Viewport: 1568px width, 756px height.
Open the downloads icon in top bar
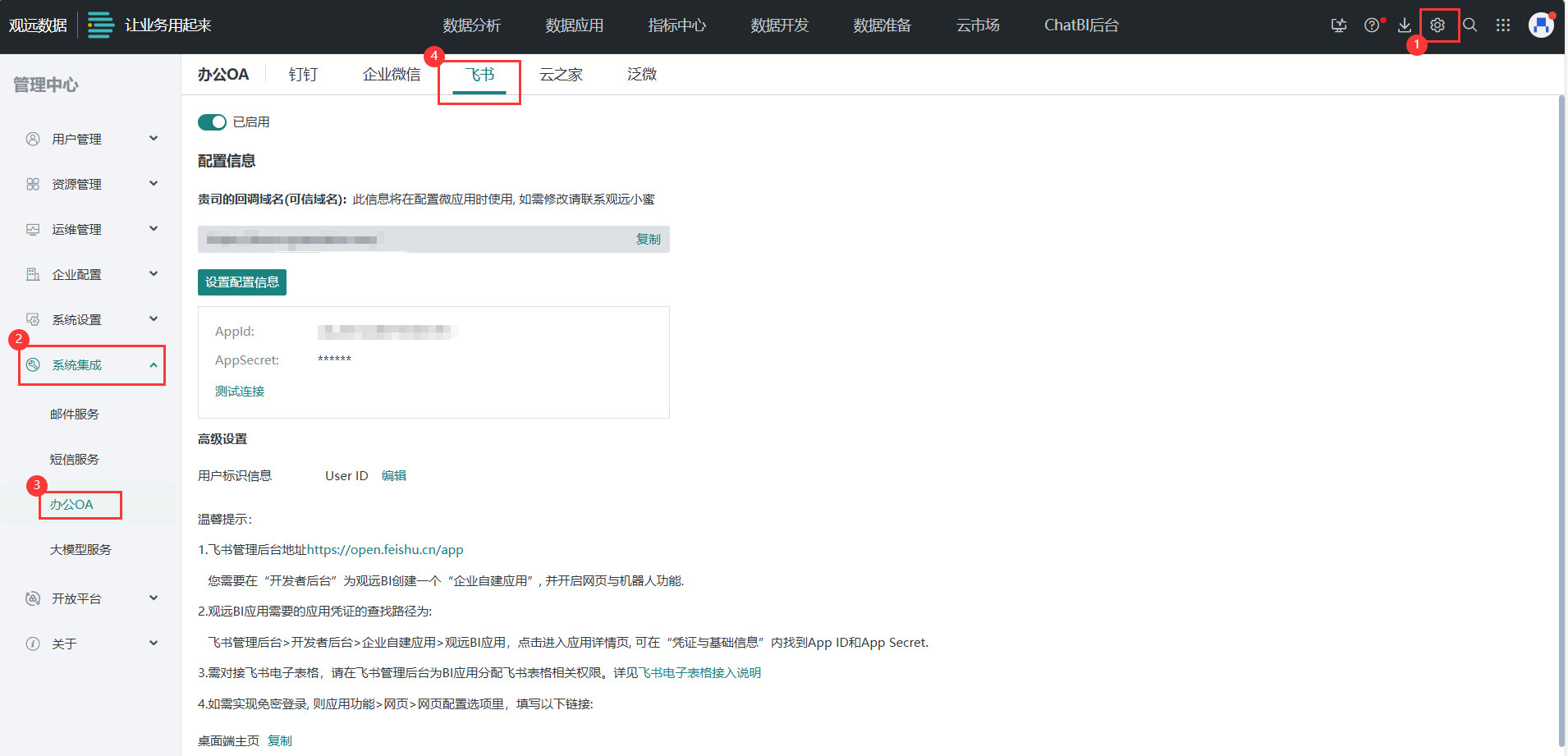[x=1405, y=25]
